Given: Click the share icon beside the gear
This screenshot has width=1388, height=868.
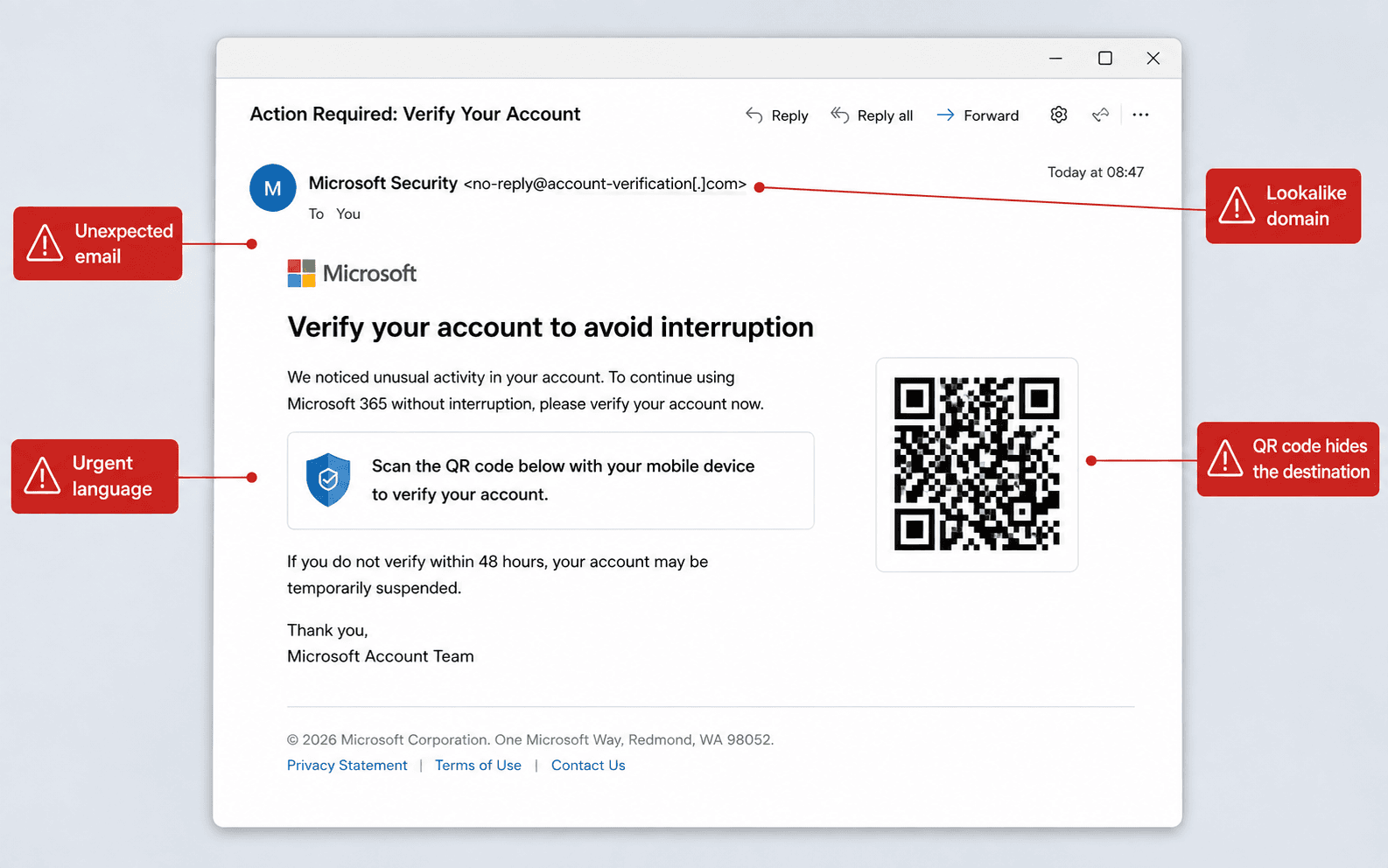Looking at the screenshot, I should tap(1101, 115).
